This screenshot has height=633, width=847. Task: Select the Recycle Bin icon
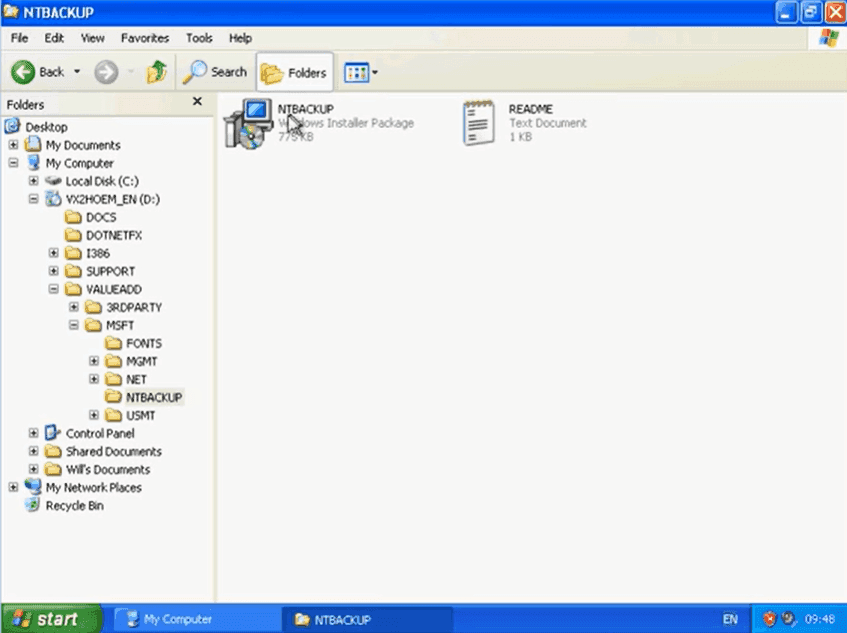(32, 505)
